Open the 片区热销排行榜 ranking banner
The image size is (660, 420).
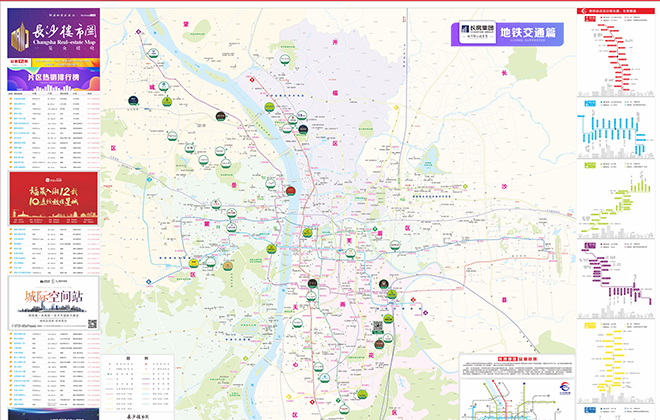click(x=53, y=80)
